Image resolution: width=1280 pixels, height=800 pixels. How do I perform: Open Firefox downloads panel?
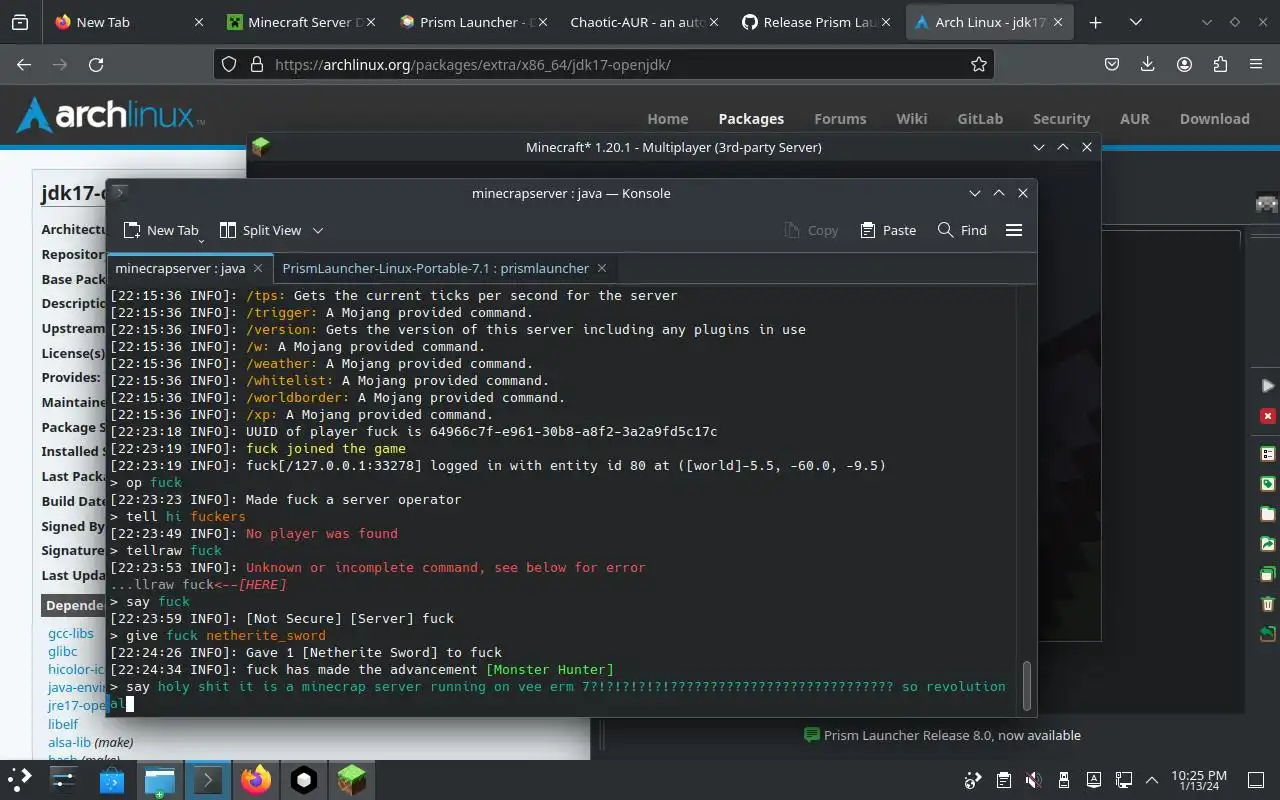coord(1148,64)
